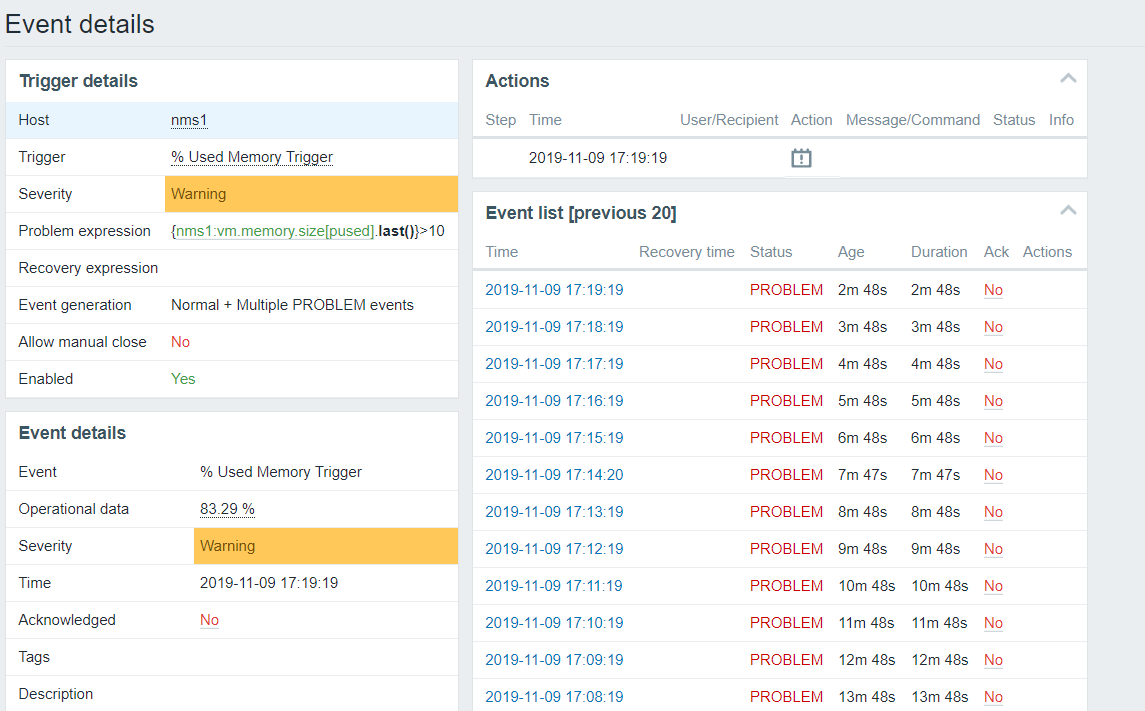Open event from 2019-11-09 17:19:19 in list
The height and width of the screenshot is (711, 1145).
point(554,290)
